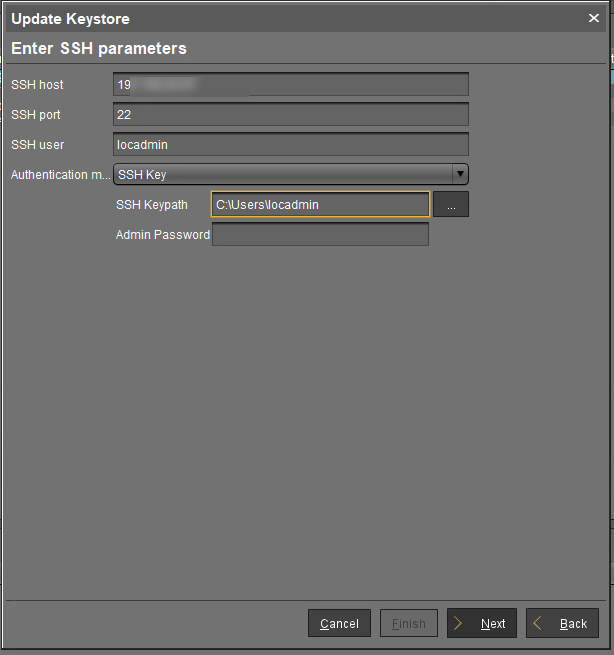Select the SSH user text field
Screen dimensions: 614x655
pyautogui.click(x=290, y=145)
